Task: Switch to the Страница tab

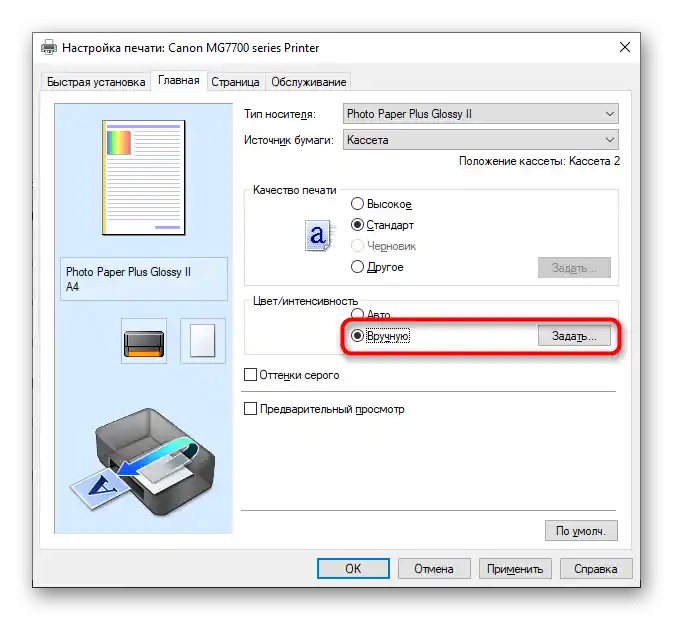Action: pos(235,82)
